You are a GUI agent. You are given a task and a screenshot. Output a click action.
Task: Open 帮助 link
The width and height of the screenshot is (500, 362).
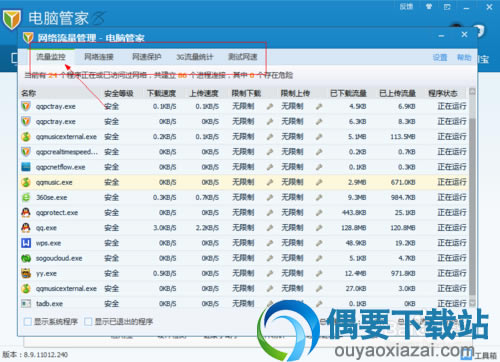(464, 58)
